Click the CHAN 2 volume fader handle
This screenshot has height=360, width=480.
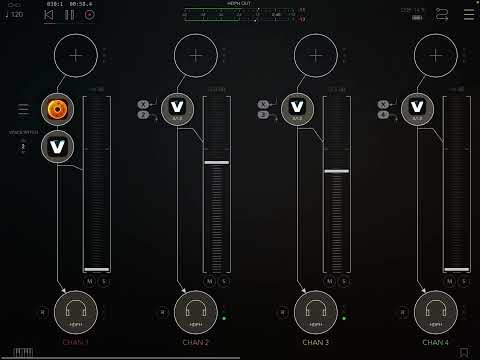[x=217, y=163]
